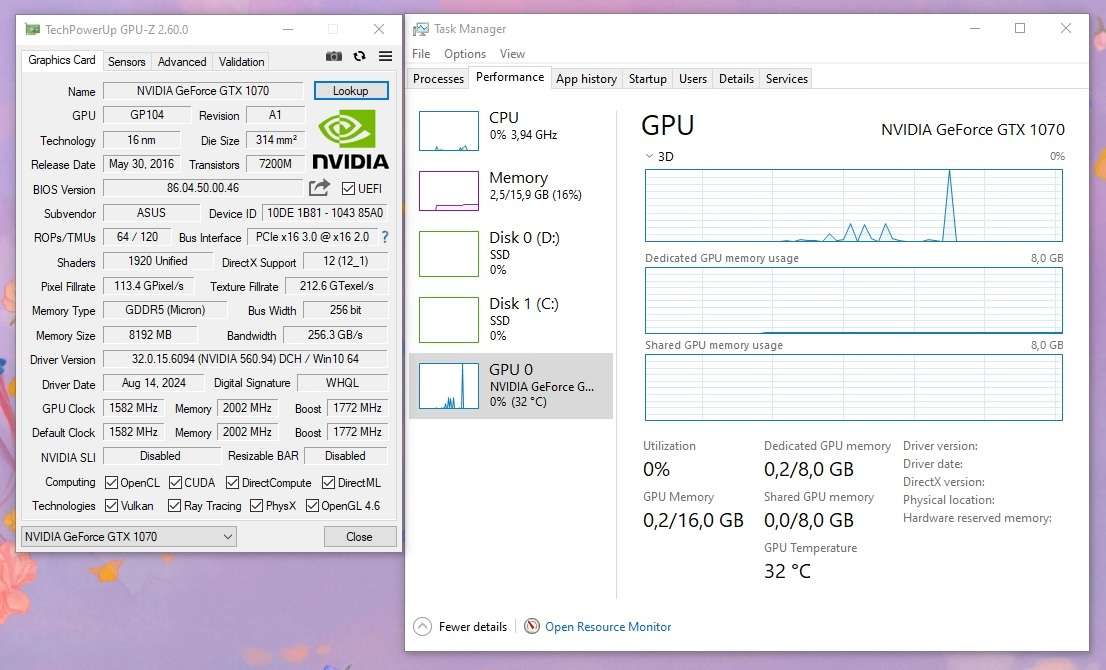The width and height of the screenshot is (1106, 670).
Task: Refresh GPU-Z readings with the refresh icon
Action: (x=358, y=56)
